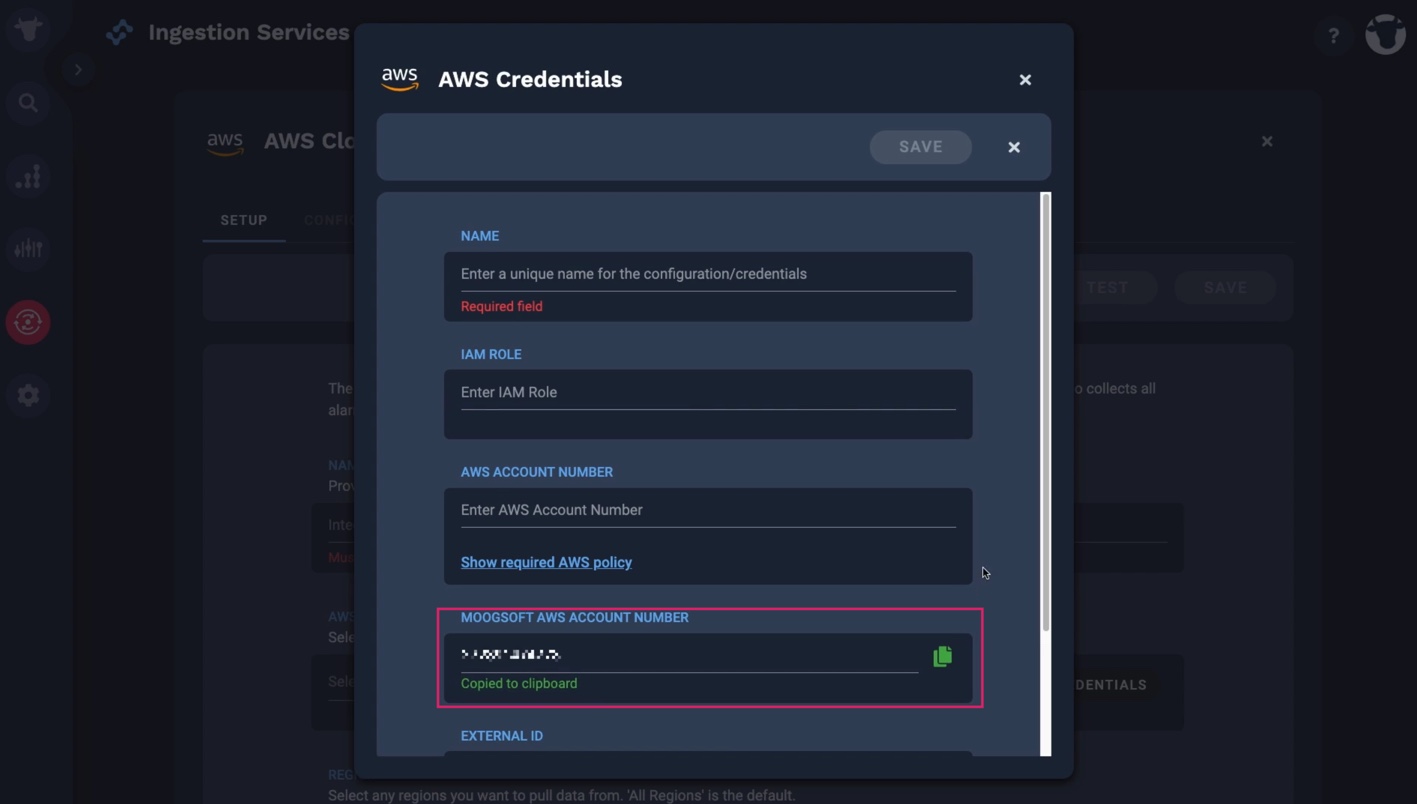Screen dimensions: 1417x804
Task: Open the settings gear in sidebar
Action: coord(28,395)
